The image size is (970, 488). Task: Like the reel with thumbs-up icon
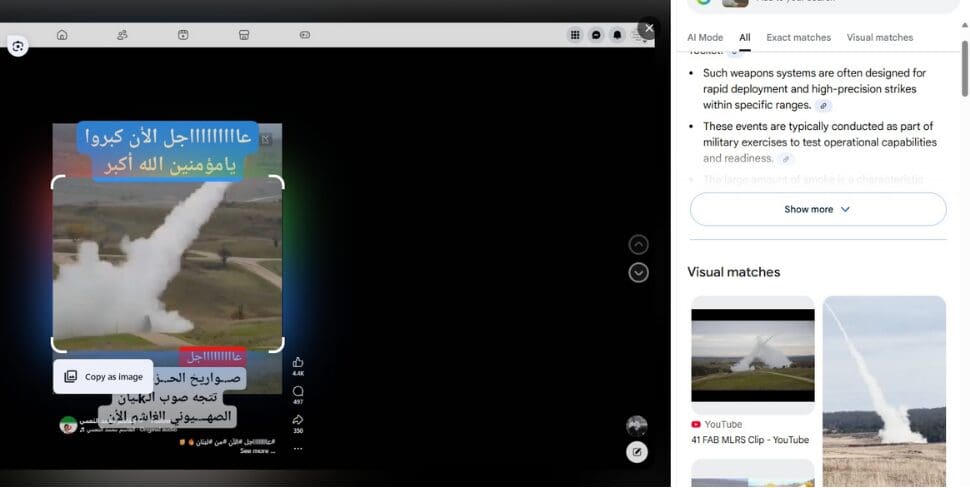pyautogui.click(x=298, y=362)
